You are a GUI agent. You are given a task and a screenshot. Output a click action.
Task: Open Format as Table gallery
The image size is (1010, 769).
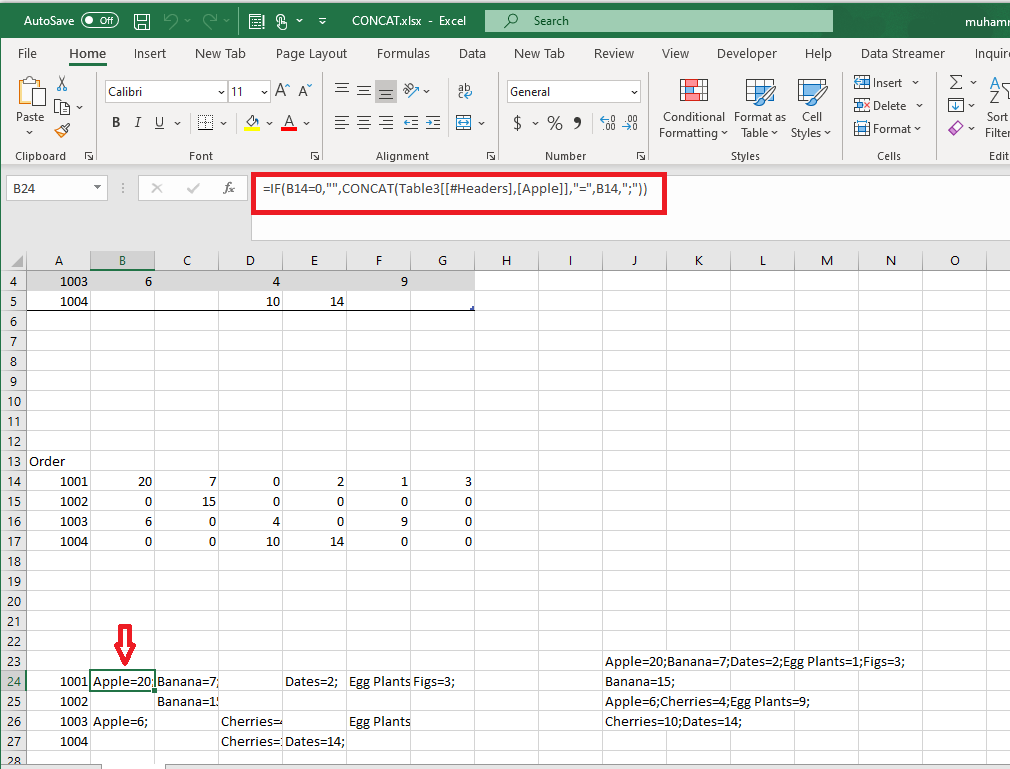point(759,108)
